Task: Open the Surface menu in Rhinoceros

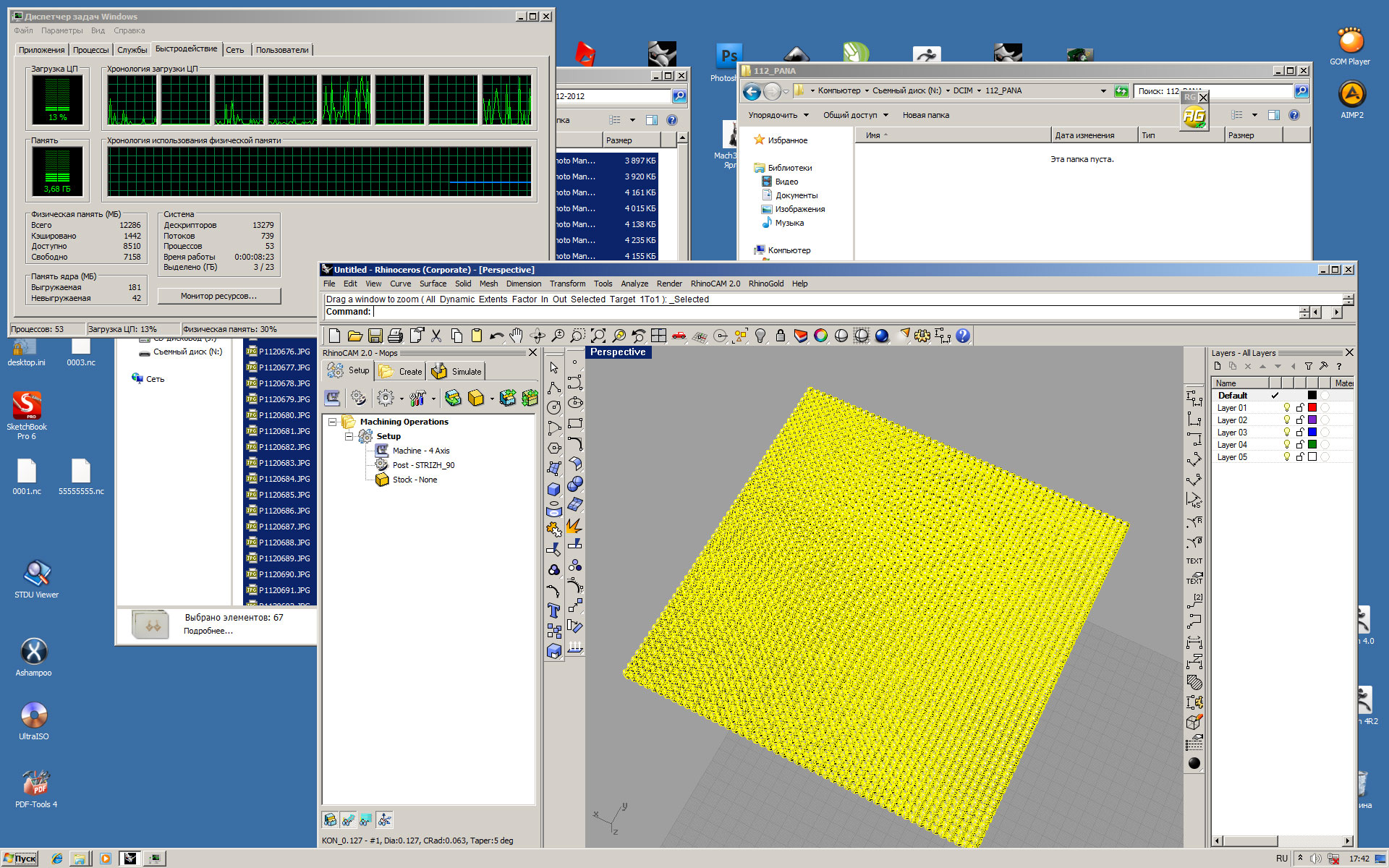Action: (x=433, y=284)
